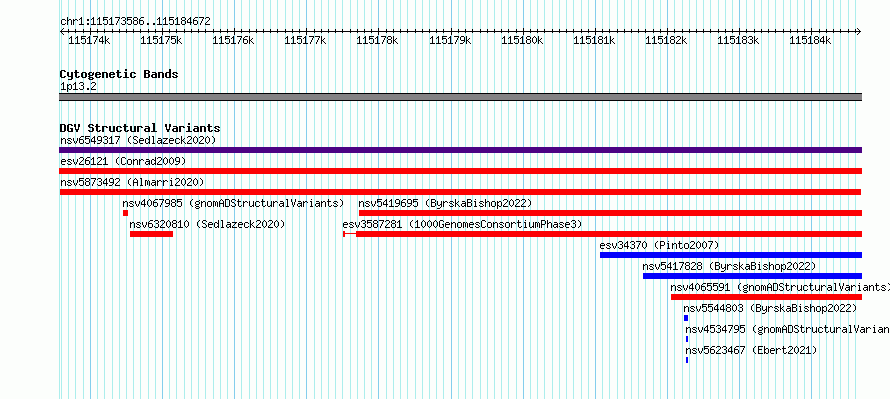Open the esv26121 (Conrad2009) variant label
The width and height of the screenshot is (890, 399).
(123, 161)
